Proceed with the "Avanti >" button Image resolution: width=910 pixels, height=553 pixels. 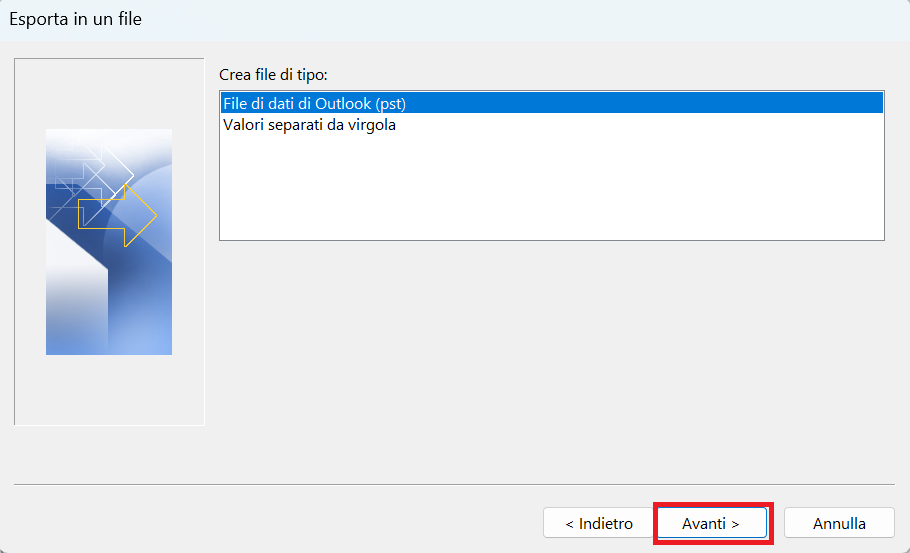point(712,523)
